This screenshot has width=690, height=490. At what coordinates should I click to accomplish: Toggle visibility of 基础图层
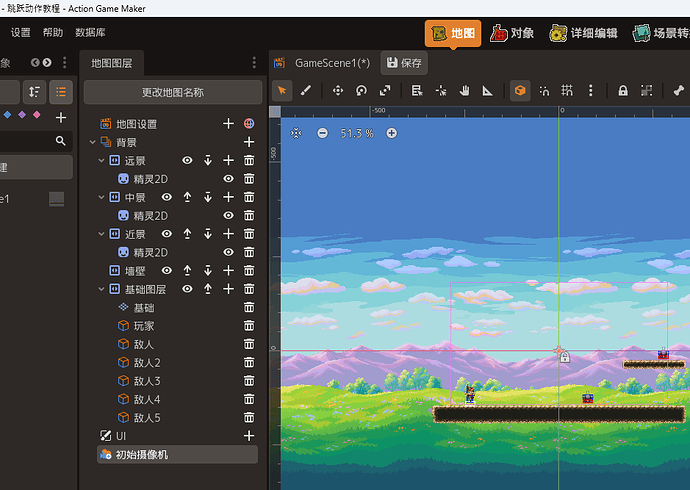[x=187, y=289]
